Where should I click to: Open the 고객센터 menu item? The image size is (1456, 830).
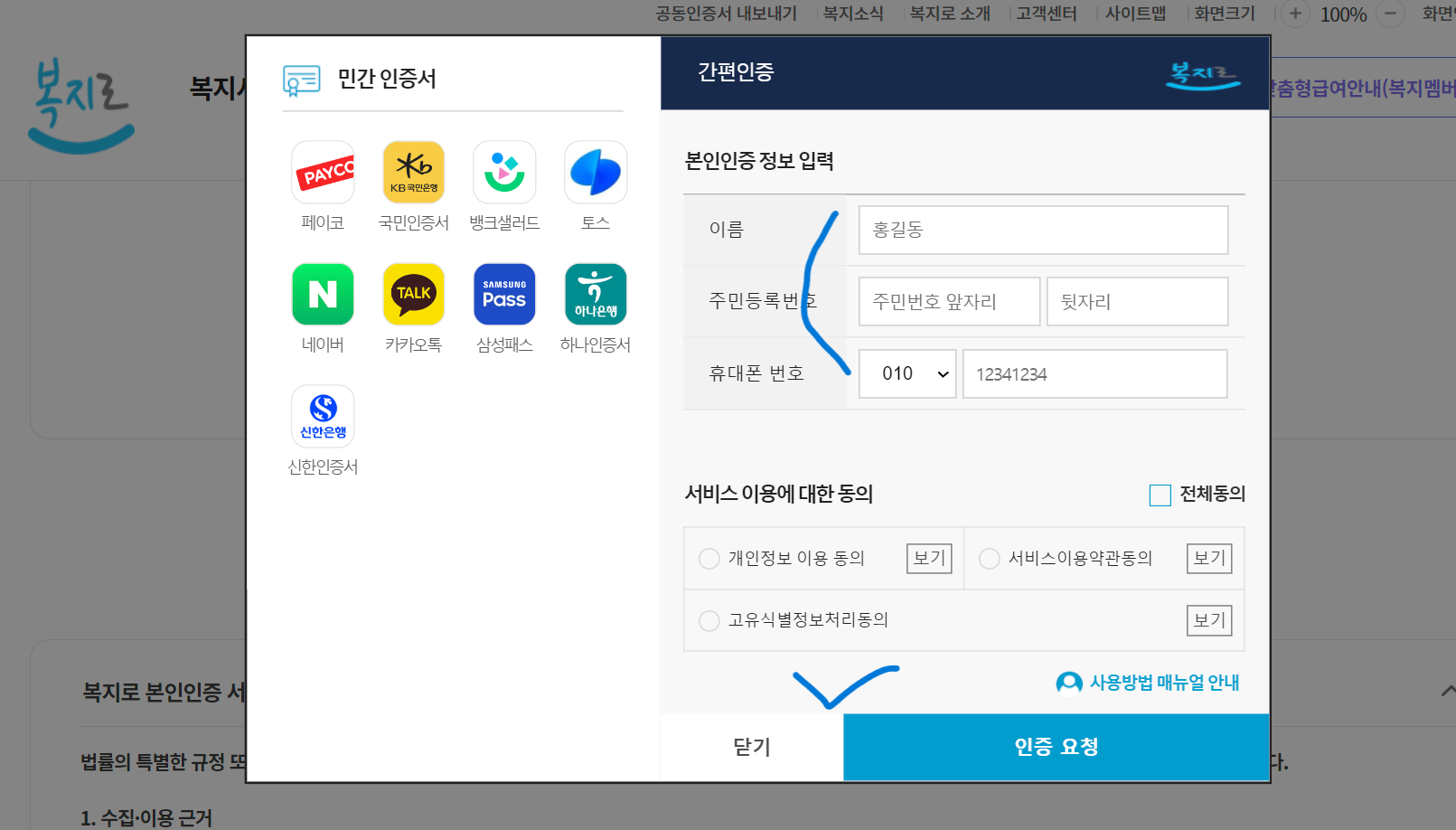click(x=1044, y=13)
